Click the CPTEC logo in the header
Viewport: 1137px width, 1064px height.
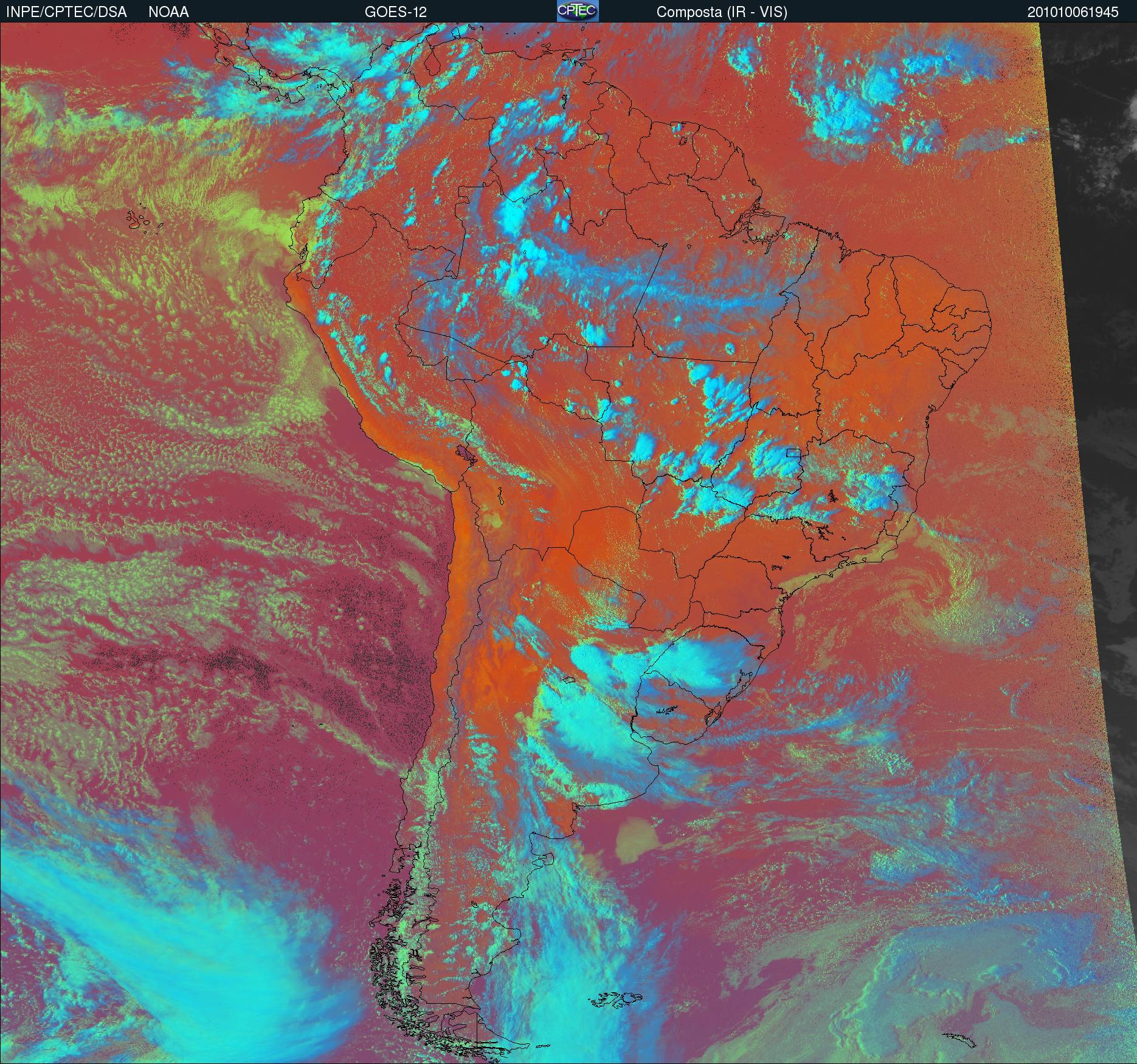pos(577,11)
